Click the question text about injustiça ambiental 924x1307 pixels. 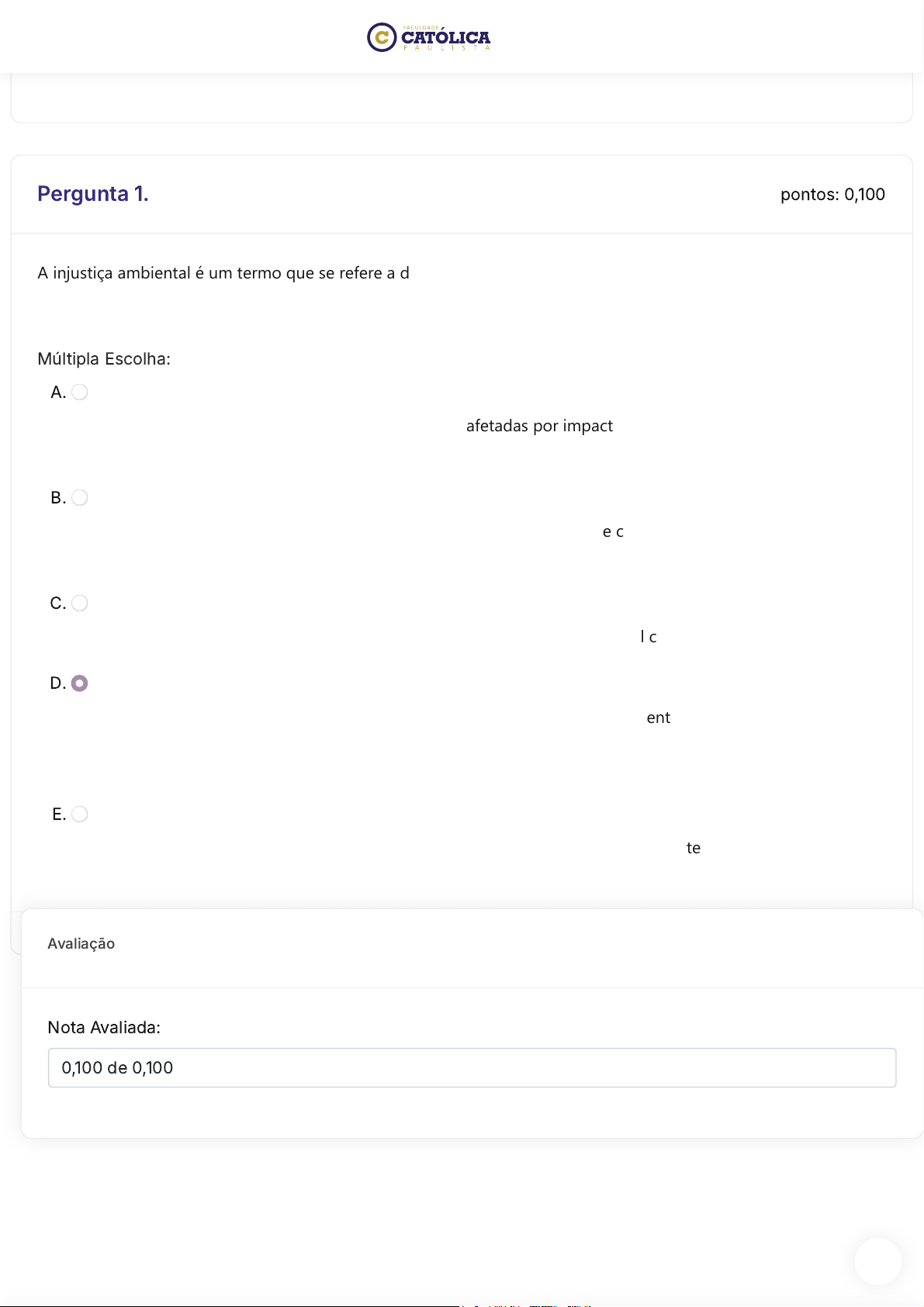pos(223,273)
